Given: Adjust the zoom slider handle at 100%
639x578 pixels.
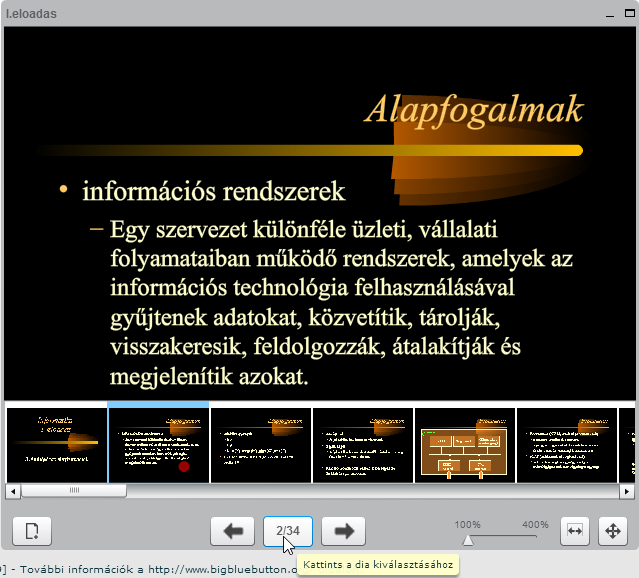Looking at the screenshot, I should point(468,540).
